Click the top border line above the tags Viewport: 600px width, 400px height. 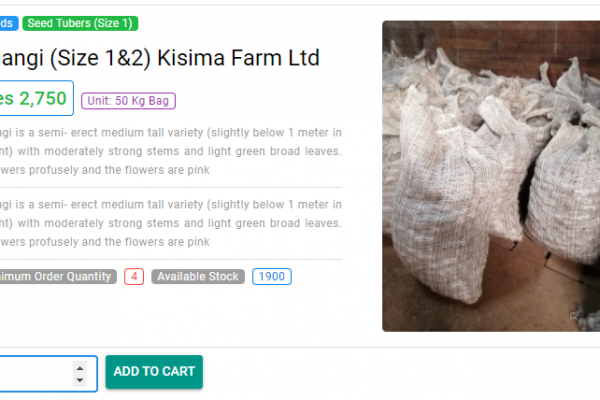(300, 5)
